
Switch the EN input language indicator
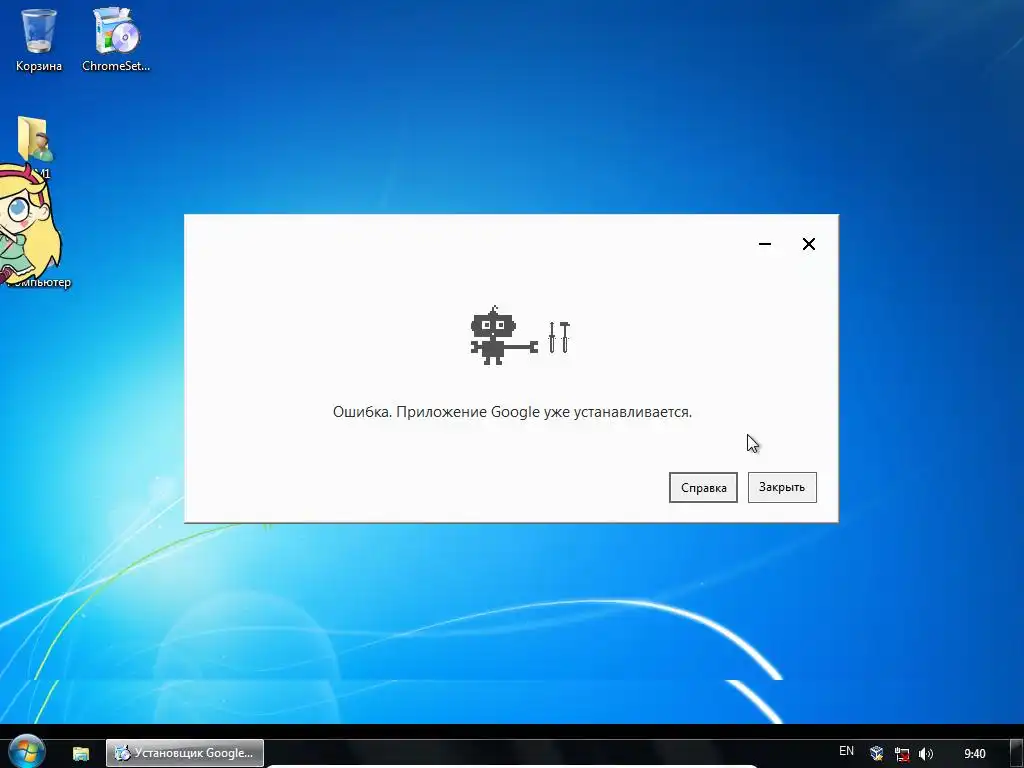[846, 751]
